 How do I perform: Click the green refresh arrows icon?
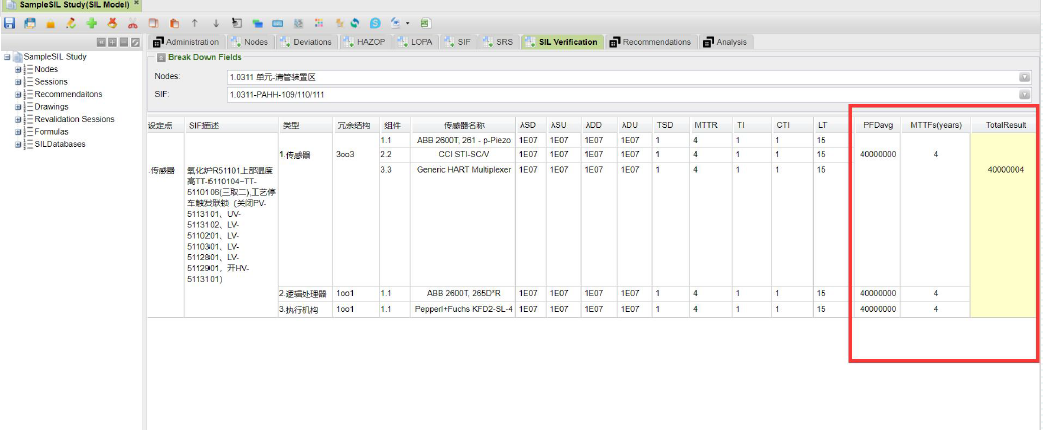(x=355, y=22)
